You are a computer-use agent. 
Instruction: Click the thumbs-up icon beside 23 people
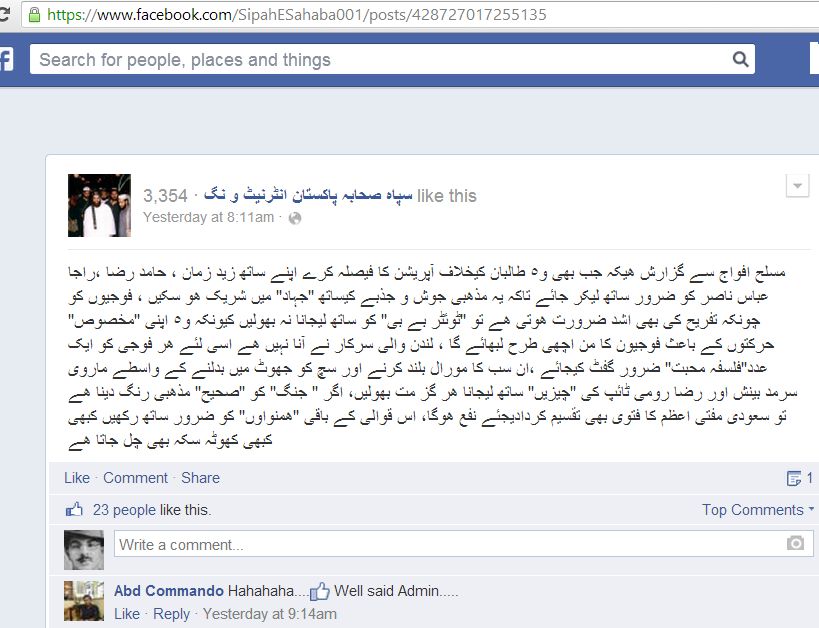74,509
